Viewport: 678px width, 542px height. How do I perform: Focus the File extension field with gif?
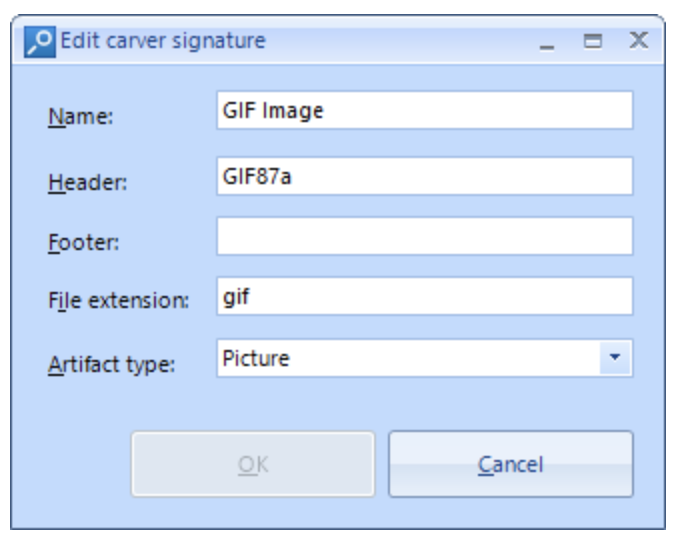click(x=425, y=296)
